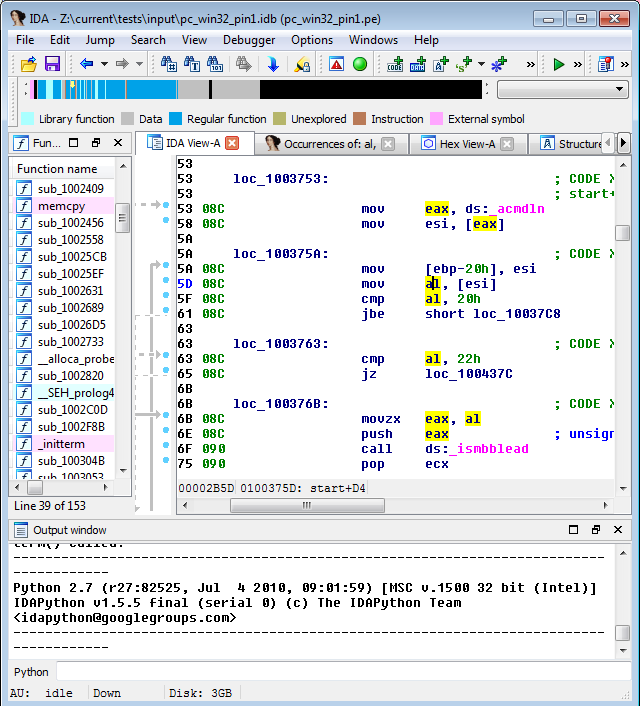The height and width of the screenshot is (706, 640).
Task: Expand the far-right toolbar overflow chevron
Action: pos(625,65)
